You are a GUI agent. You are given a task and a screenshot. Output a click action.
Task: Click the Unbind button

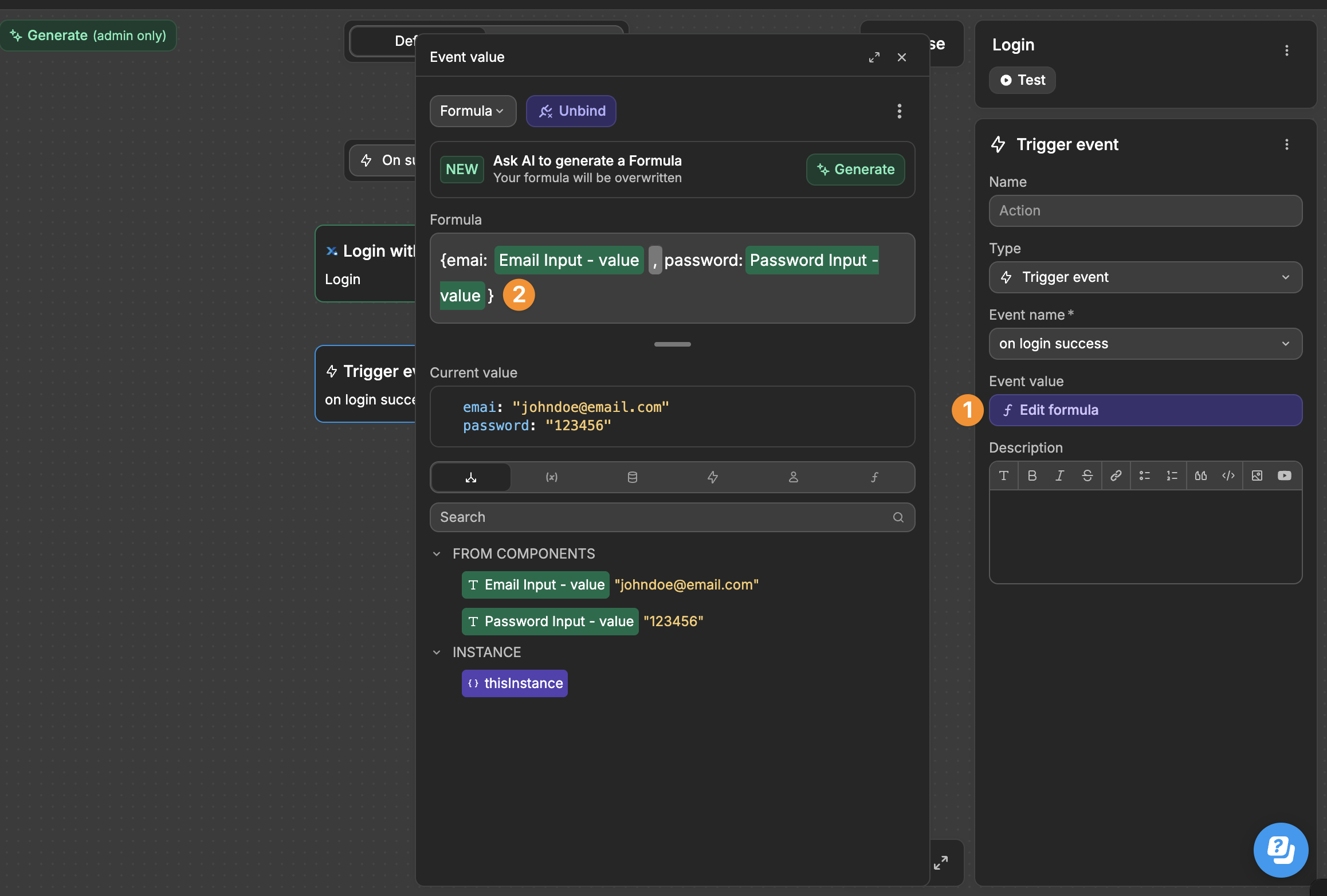(571, 111)
